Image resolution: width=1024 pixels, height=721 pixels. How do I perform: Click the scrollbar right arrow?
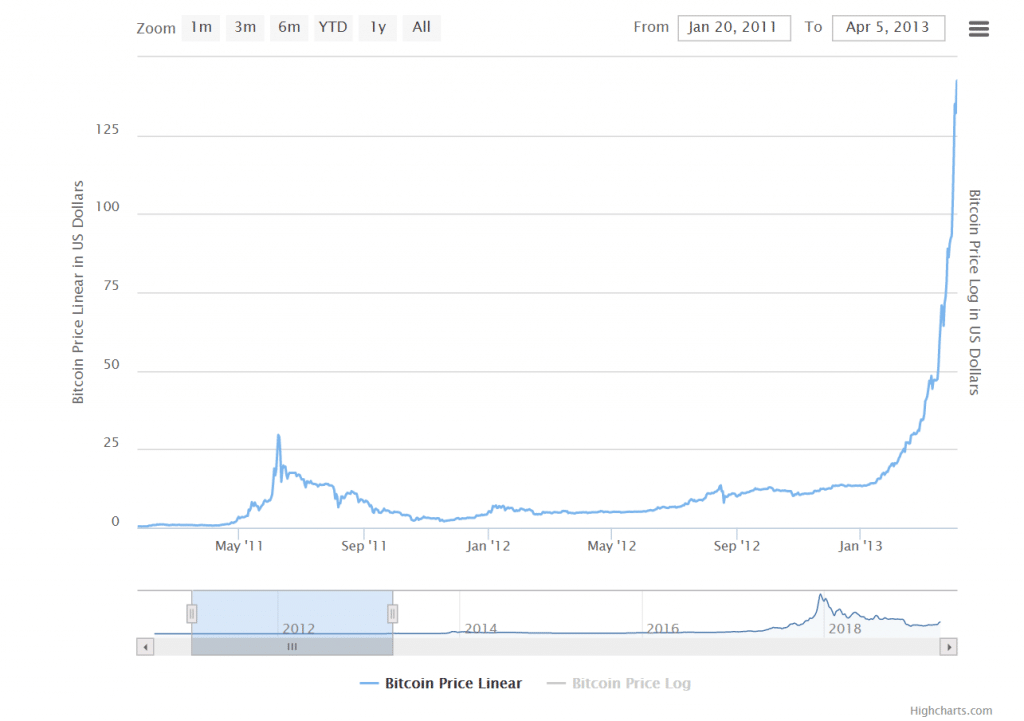click(x=948, y=647)
